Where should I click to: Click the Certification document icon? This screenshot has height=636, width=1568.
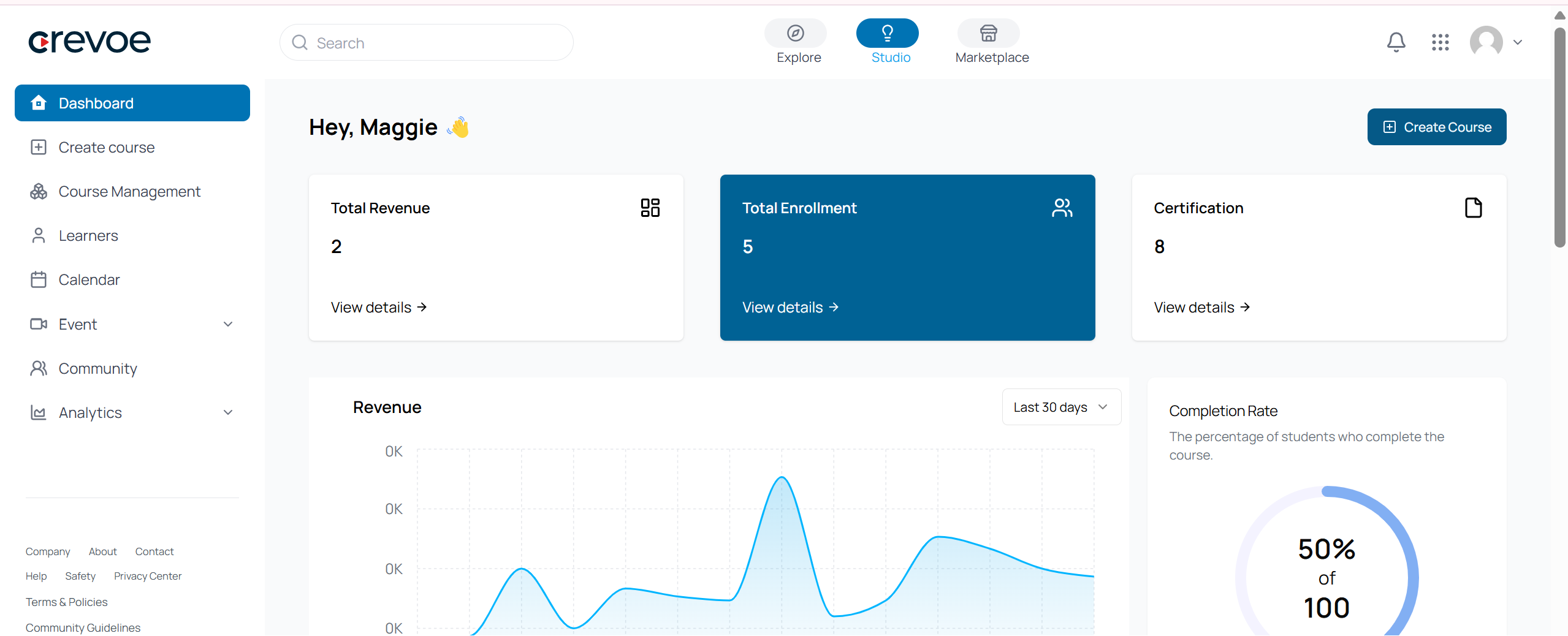[x=1474, y=207]
